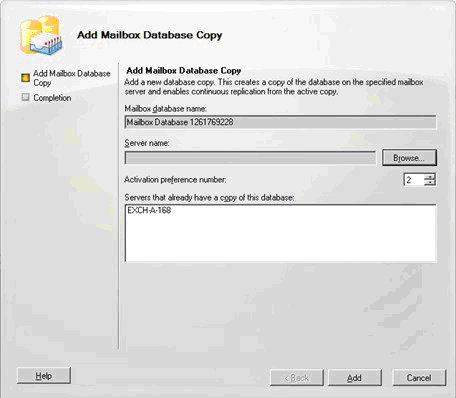Click empty area of the servers list box
The height and width of the screenshot is (398, 456).
[280, 240]
